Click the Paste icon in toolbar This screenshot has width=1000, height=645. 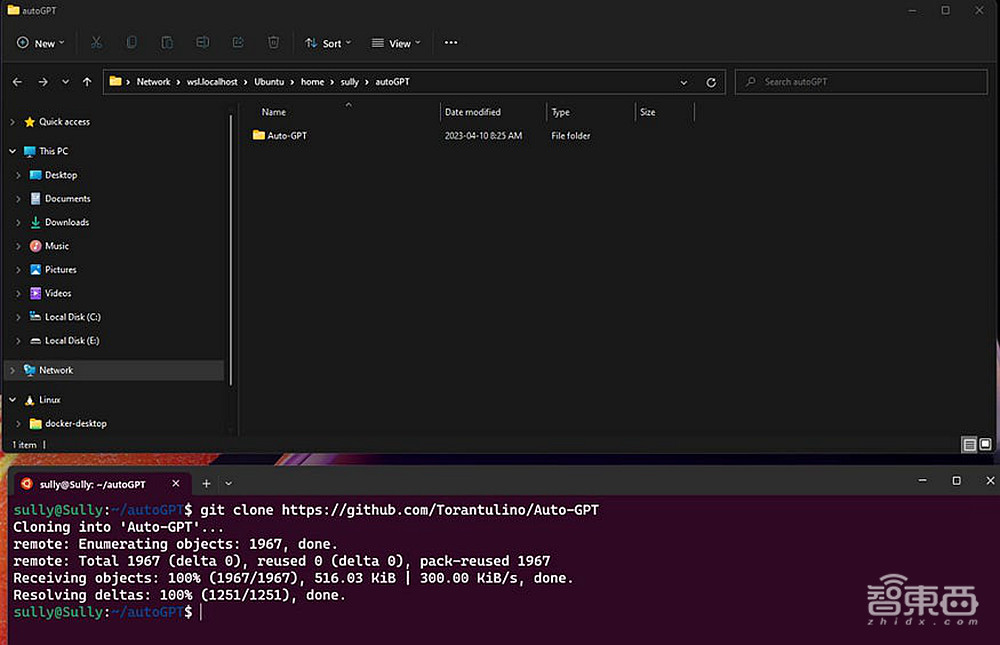click(x=167, y=43)
